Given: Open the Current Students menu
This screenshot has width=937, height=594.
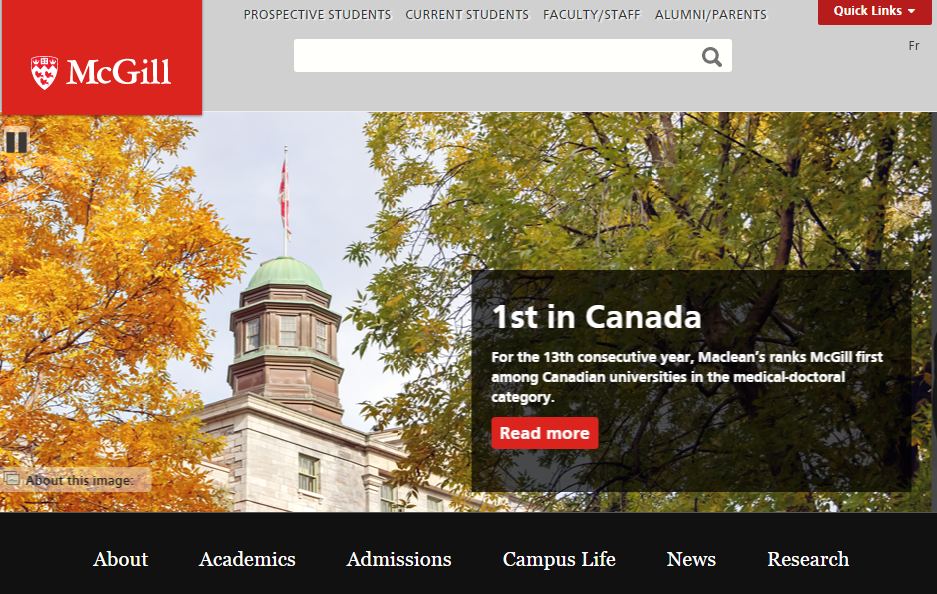Looking at the screenshot, I should [x=467, y=14].
